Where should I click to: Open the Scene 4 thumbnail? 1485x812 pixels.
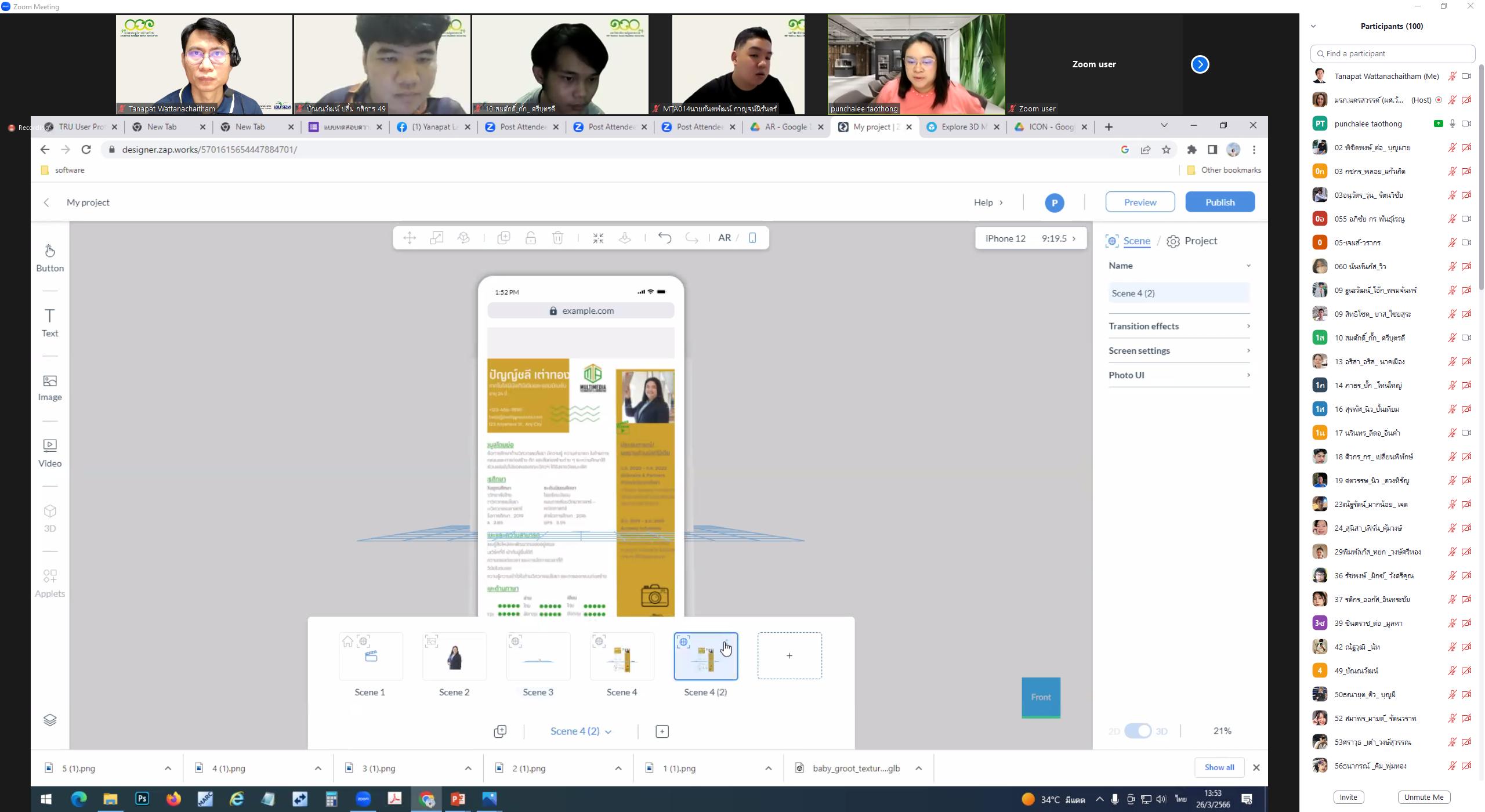click(x=622, y=655)
